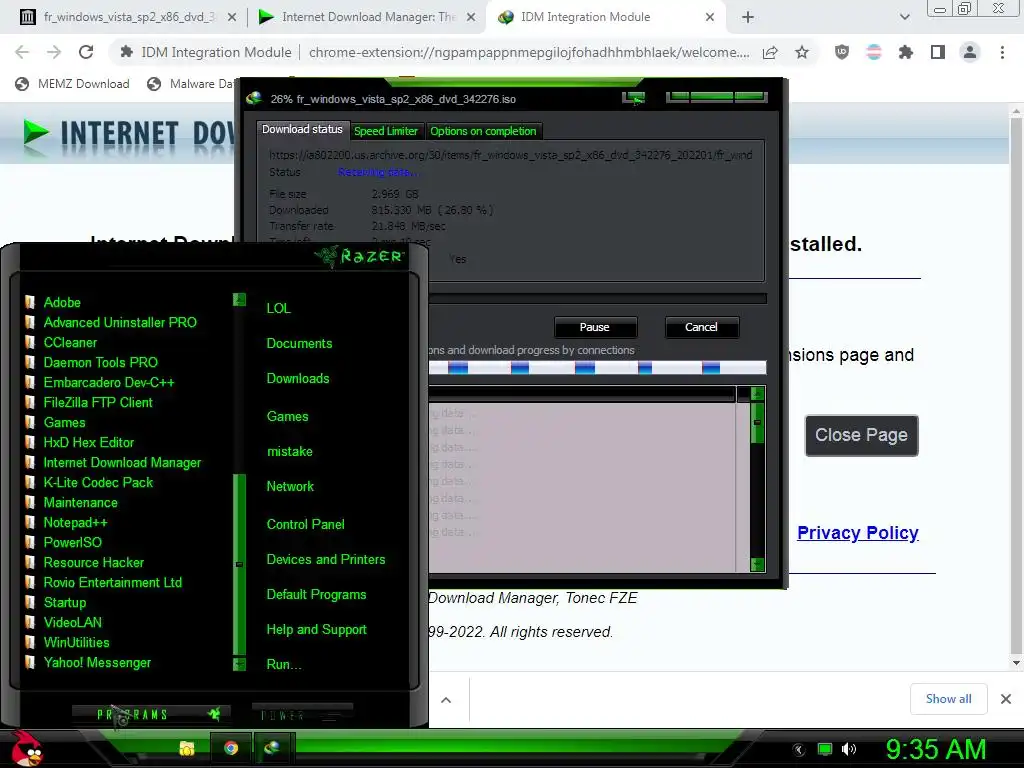Open Chrome three-dot menu
Screen dimensions: 1024x768
pyautogui.click(x=1002, y=52)
